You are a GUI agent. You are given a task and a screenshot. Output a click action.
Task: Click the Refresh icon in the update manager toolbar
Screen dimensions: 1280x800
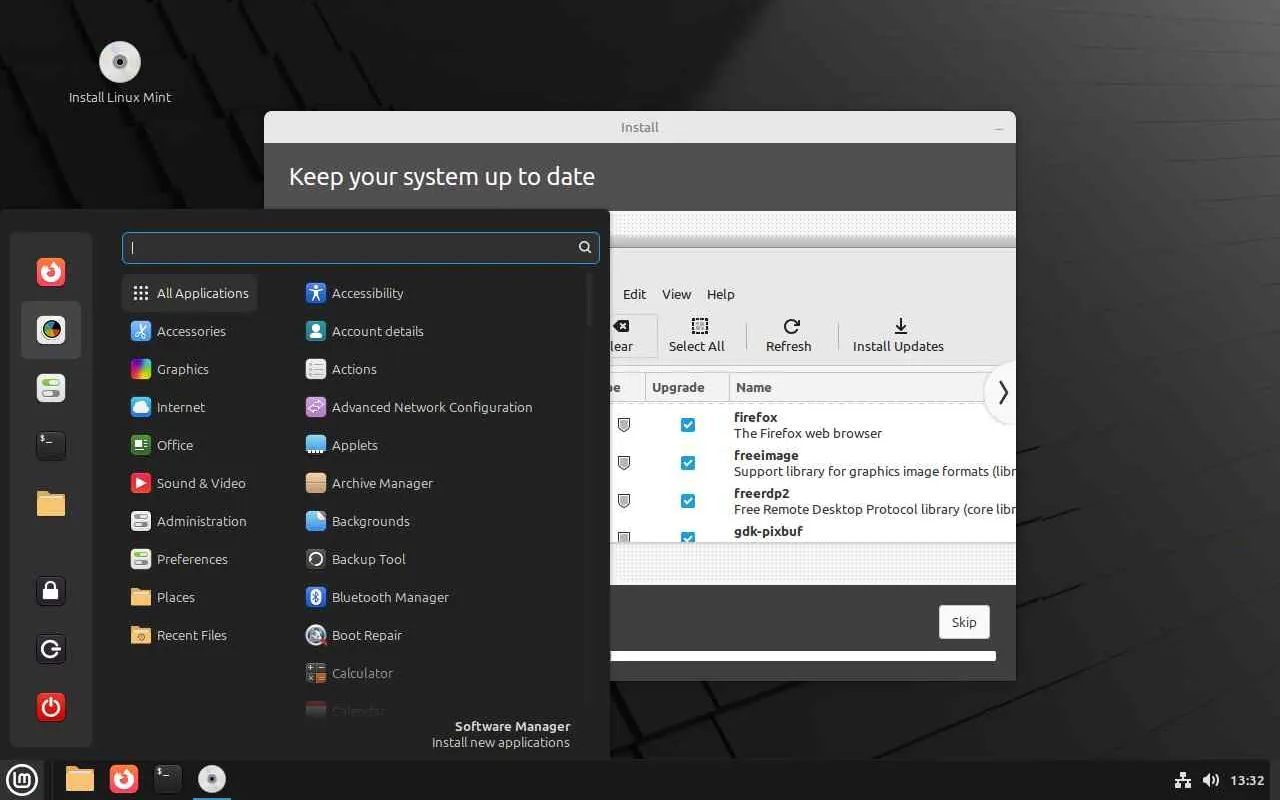789,335
